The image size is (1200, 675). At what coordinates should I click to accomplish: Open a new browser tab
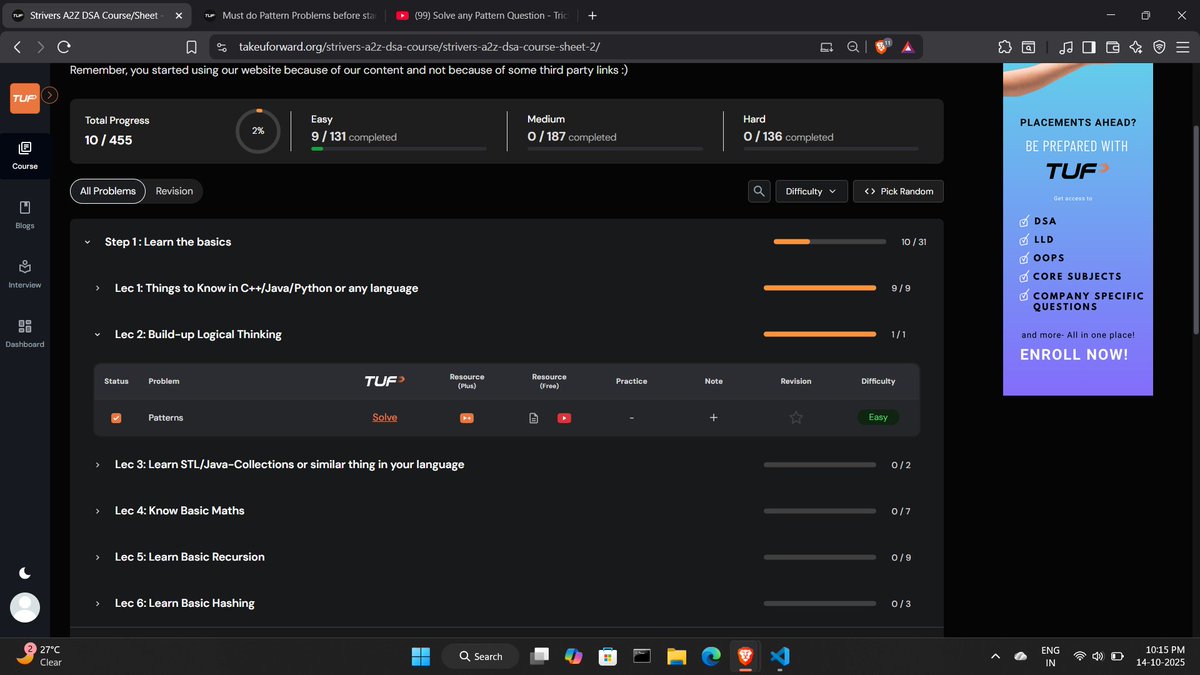click(593, 15)
